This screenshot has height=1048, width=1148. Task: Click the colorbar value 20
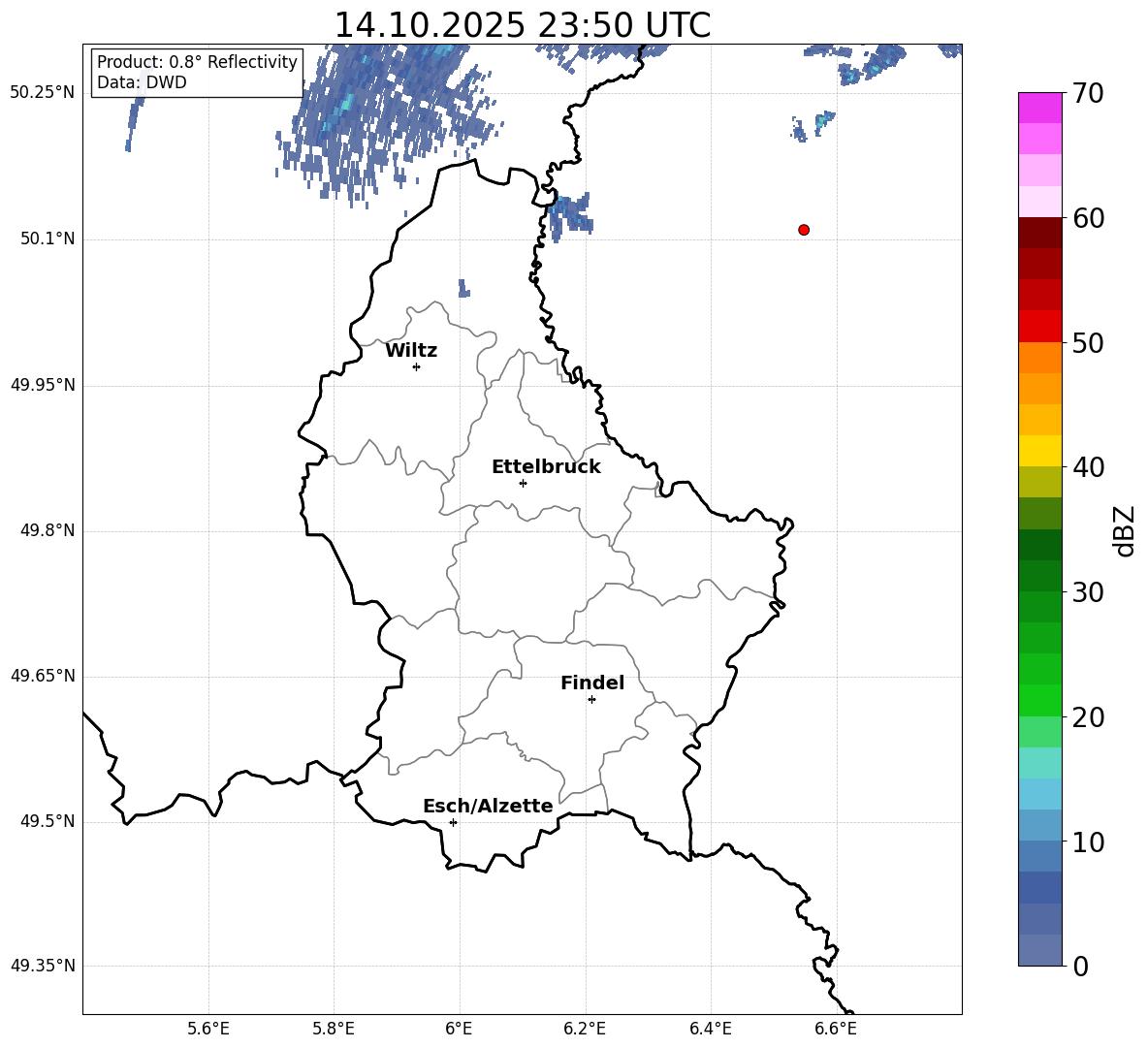1088,717
